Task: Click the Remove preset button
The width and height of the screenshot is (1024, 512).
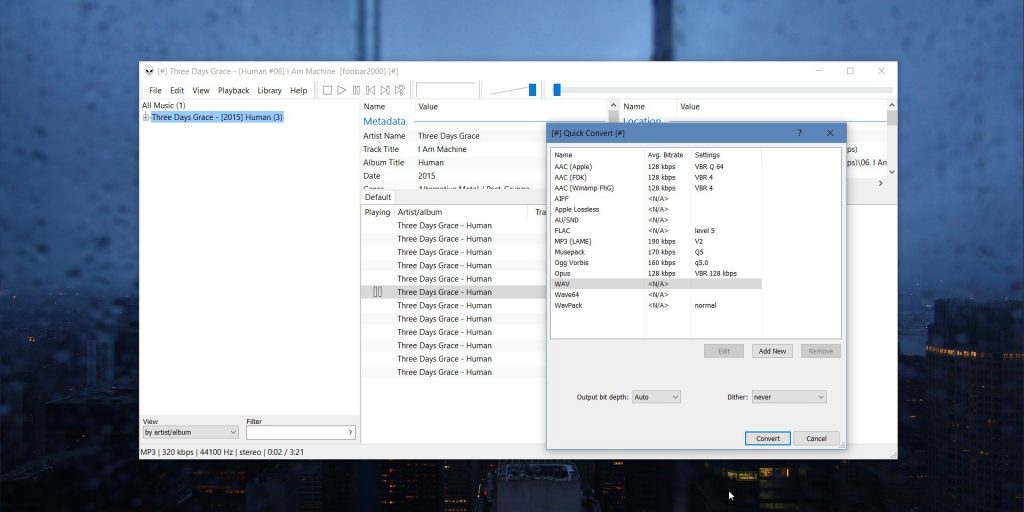Action: [820, 351]
